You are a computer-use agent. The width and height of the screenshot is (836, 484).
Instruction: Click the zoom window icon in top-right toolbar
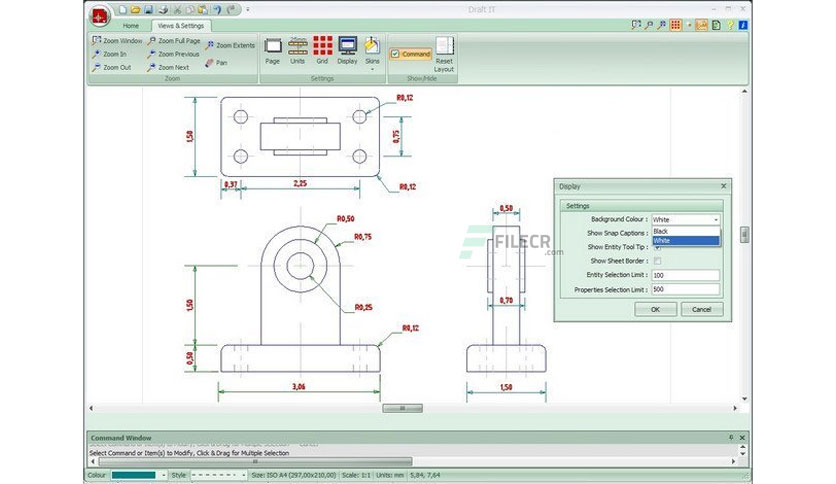coord(636,25)
